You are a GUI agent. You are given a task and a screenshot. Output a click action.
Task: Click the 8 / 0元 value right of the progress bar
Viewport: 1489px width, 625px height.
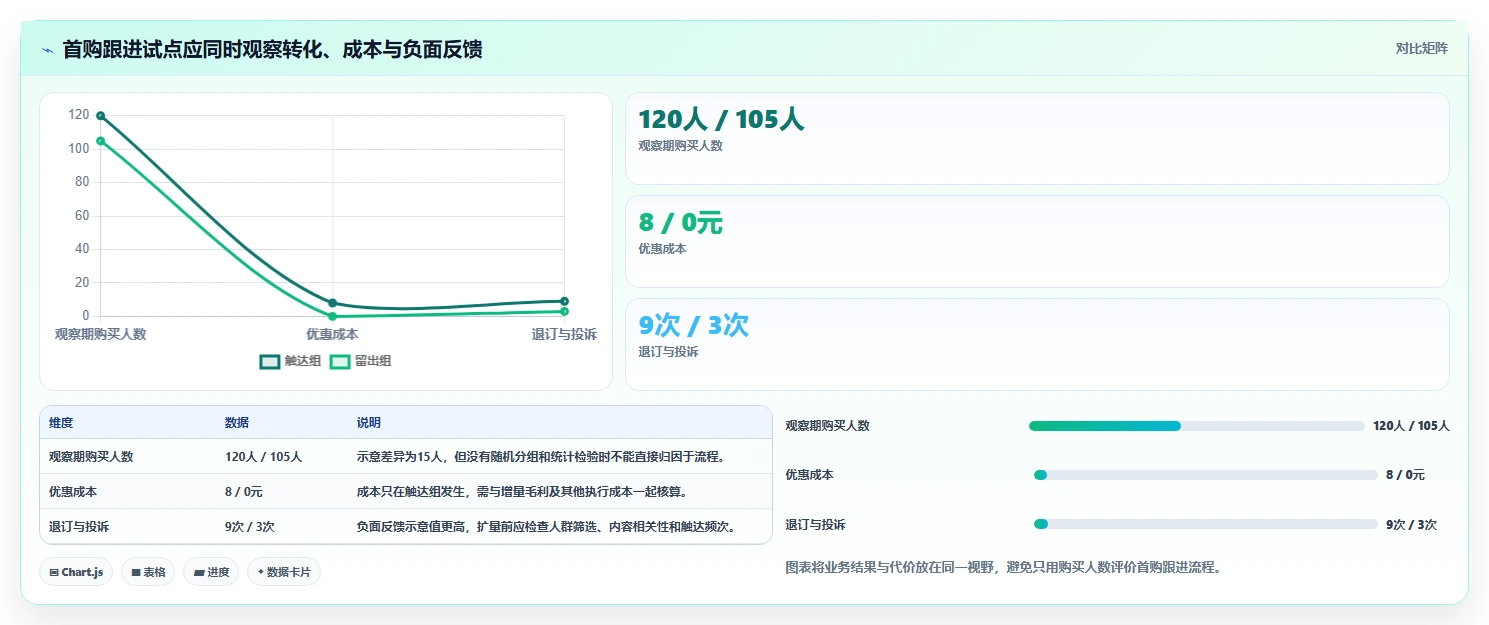[x=1405, y=475]
